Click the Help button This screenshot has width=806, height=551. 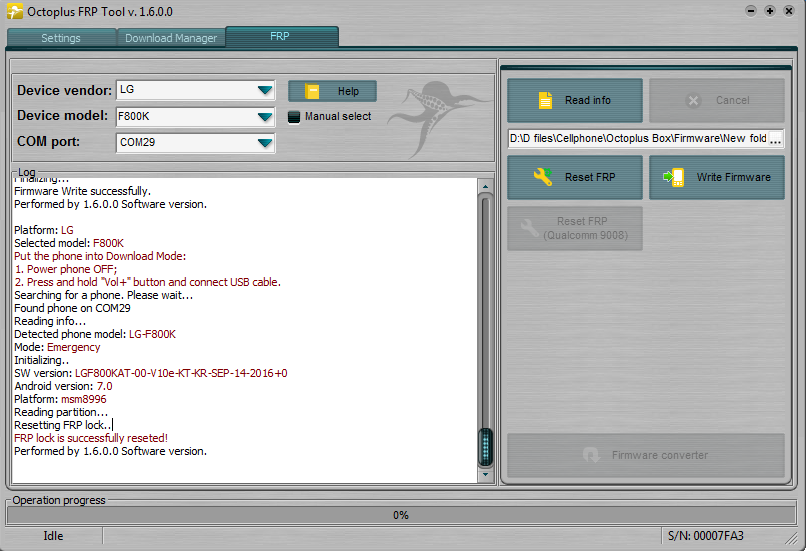(x=332, y=91)
